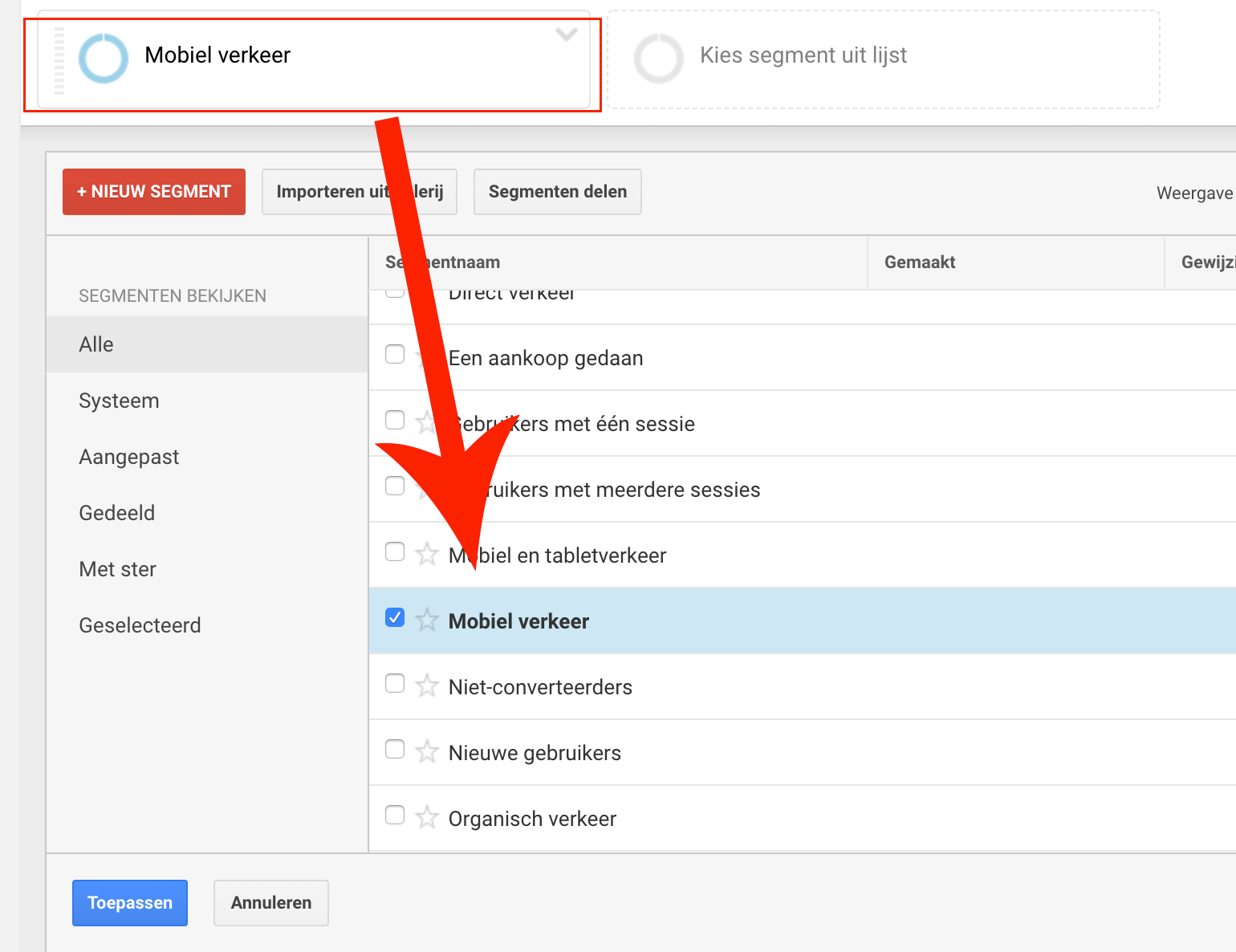Star the Nieuwe gebruikers segment
Image resolution: width=1236 pixels, height=952 pixels.
427,751
